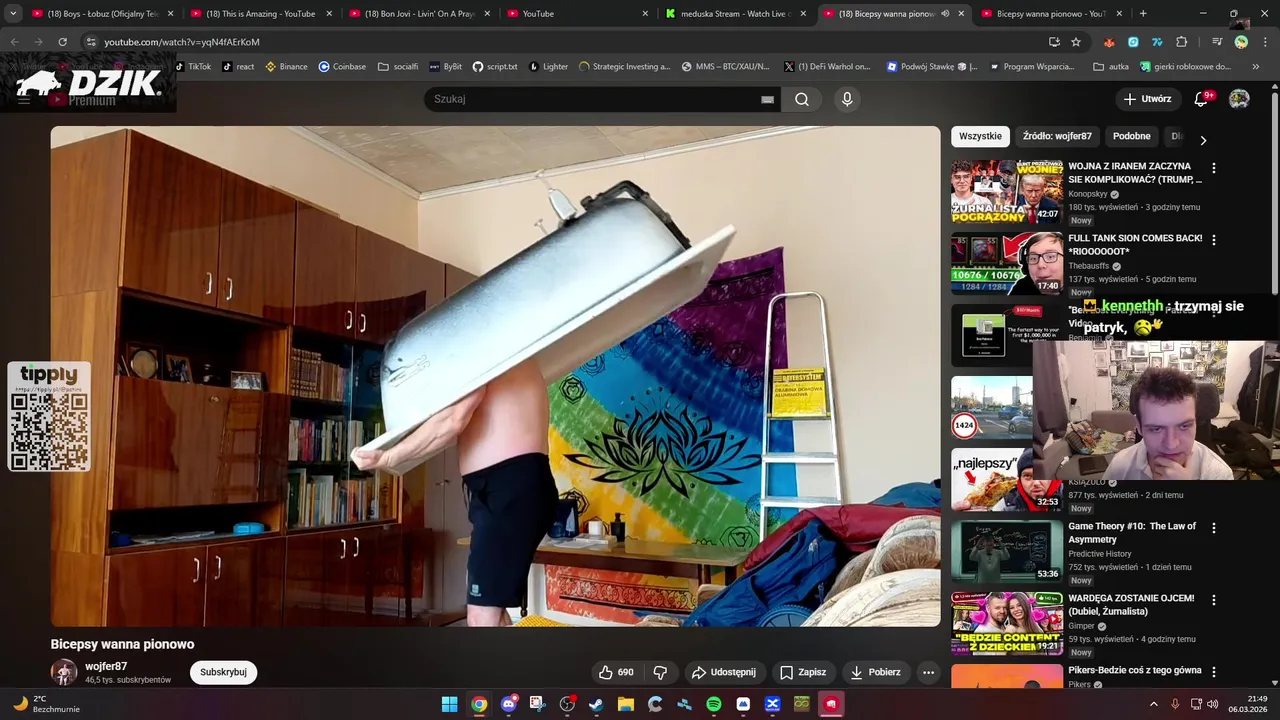Open the WOJNA Z IRANEM video thumbnail

[x=1007, y=192]
